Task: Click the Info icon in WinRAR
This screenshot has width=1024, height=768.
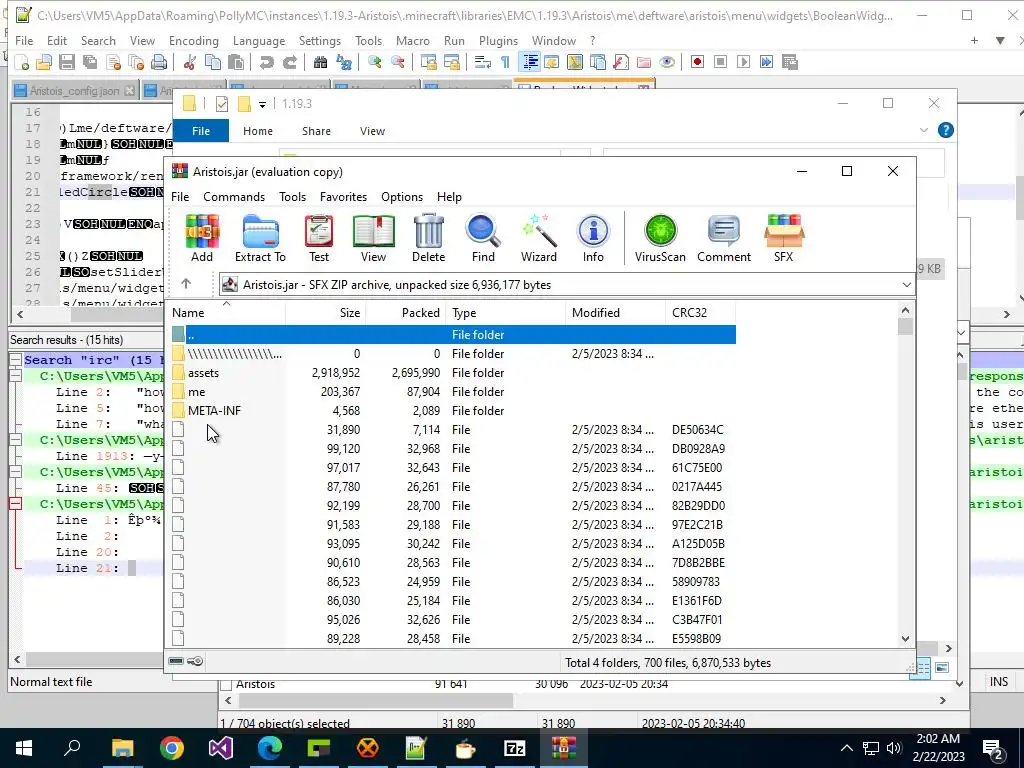Action: [593, 238]
